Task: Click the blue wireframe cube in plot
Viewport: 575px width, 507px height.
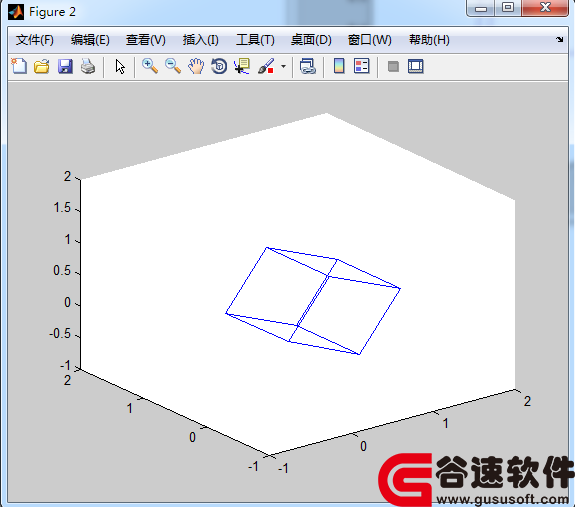Action: [x=313, y=301]
